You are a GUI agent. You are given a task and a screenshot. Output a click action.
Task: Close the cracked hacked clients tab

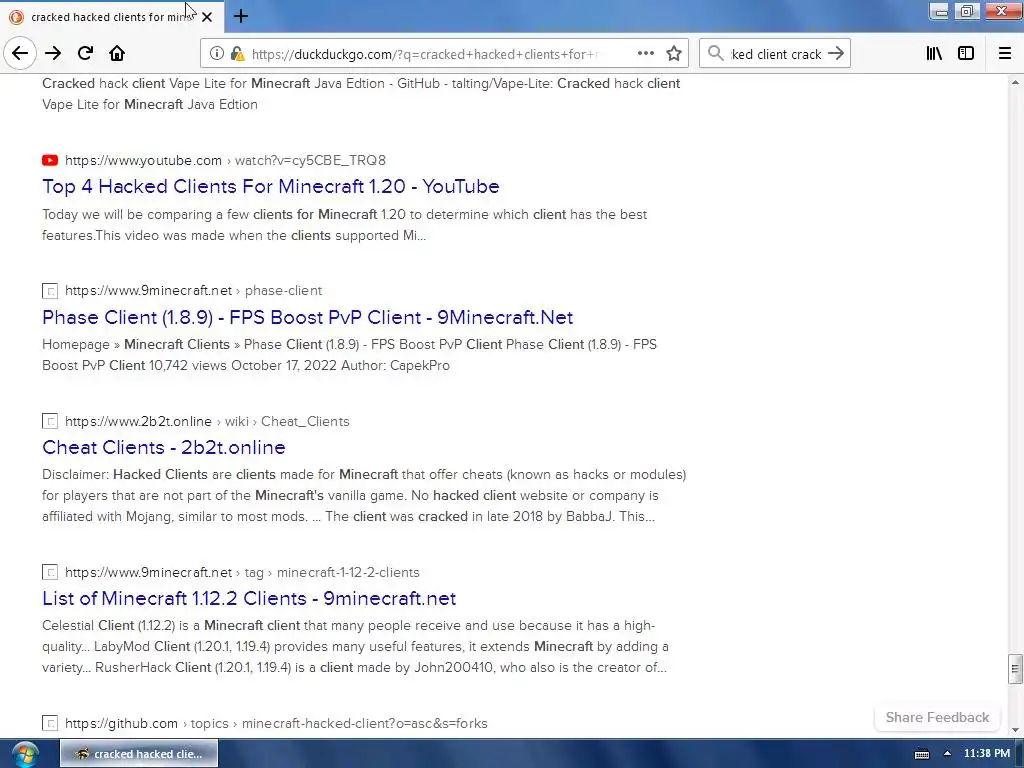coord(207,17)
